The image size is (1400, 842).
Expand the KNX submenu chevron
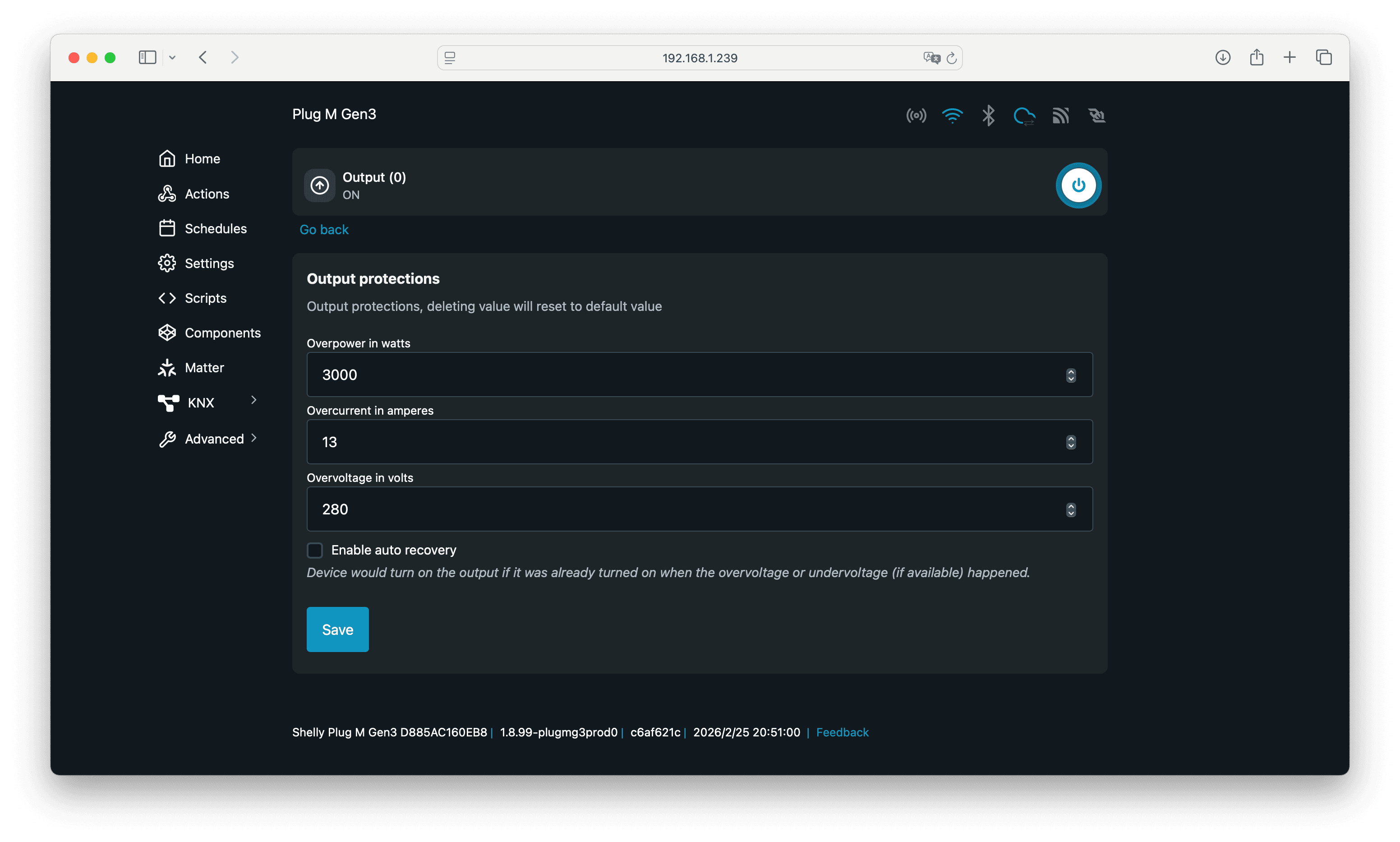(x=253, y=401)
